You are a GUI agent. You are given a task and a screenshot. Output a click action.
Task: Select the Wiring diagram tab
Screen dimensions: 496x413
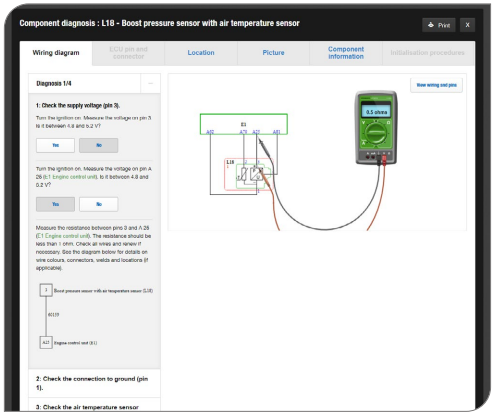(56, 53)
